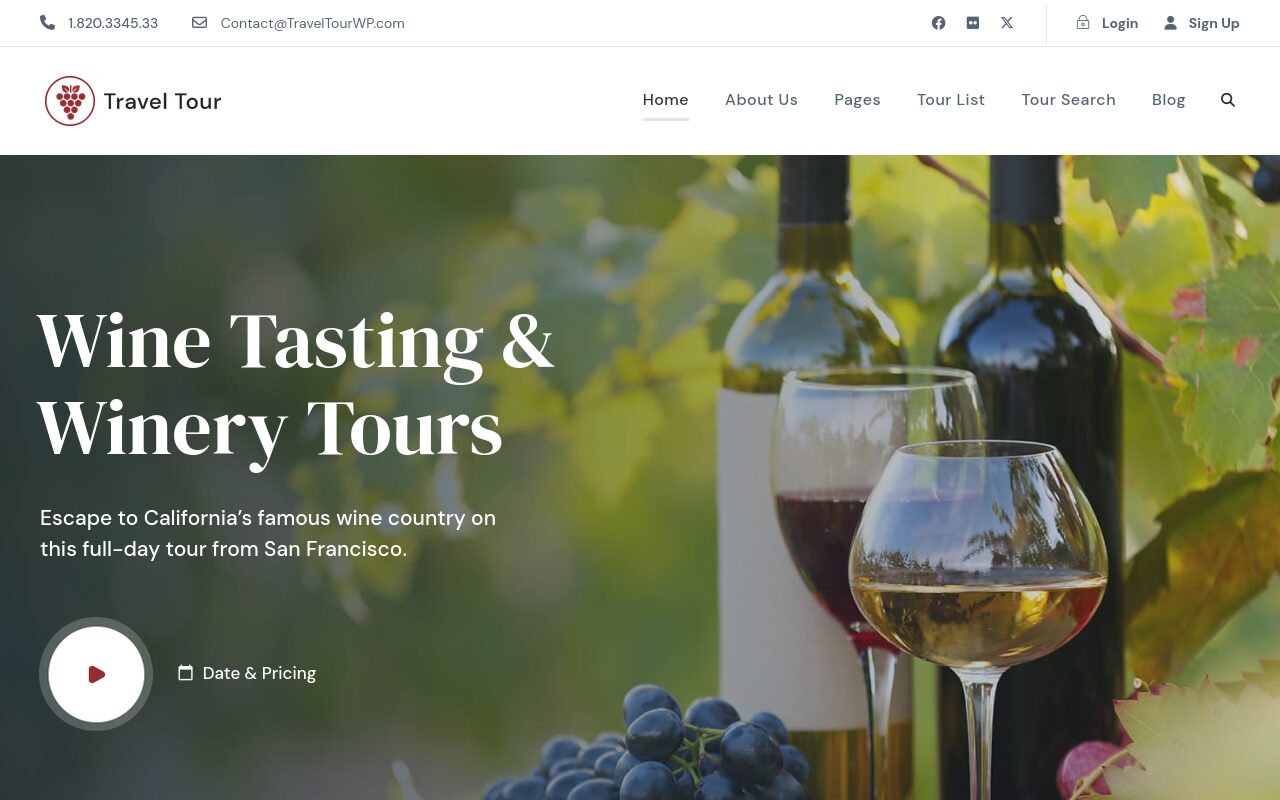Play the video with red play button
This screenshot has height=800, width=1280.
[96, 674]
